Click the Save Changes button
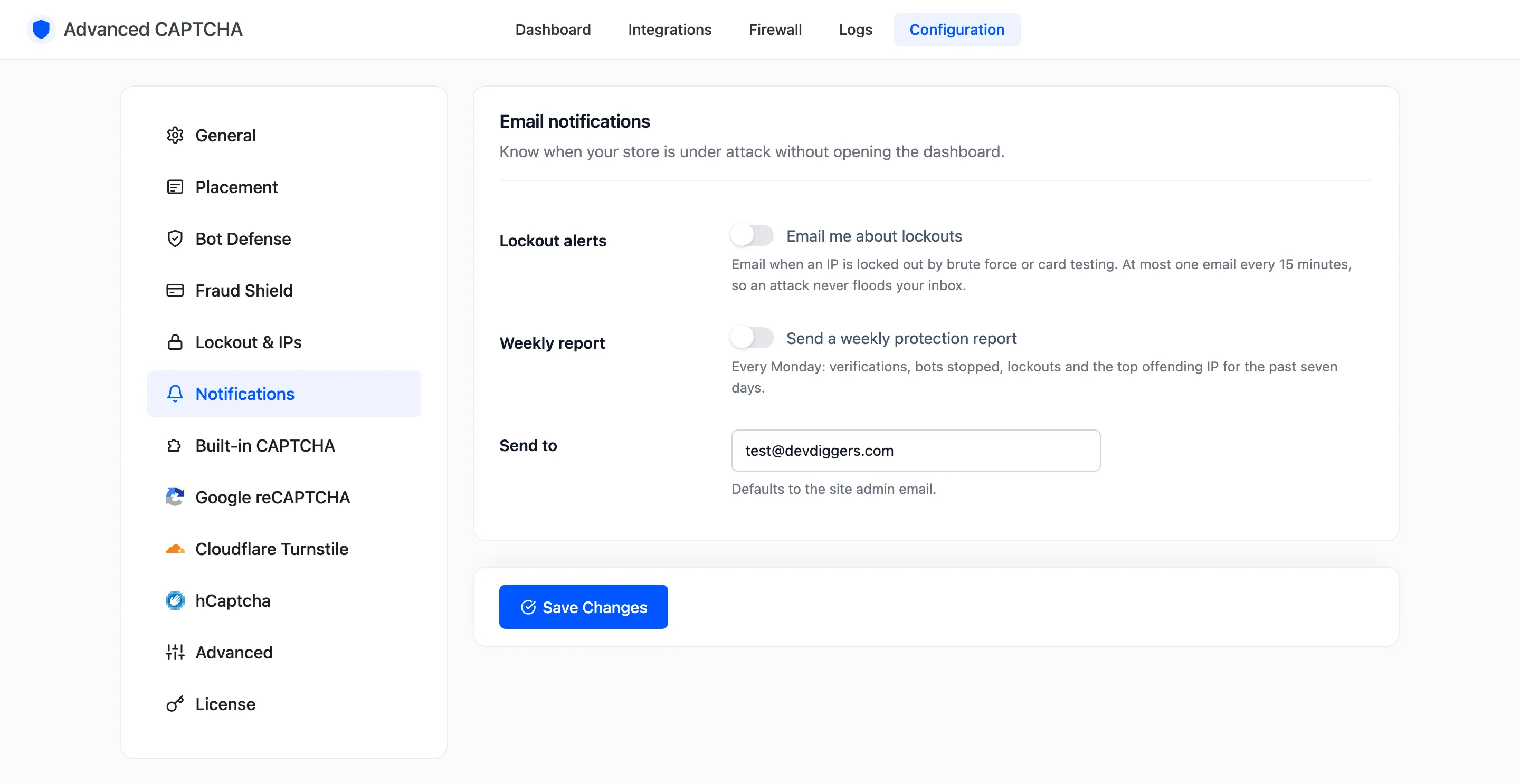Viewport: 1520px width, 784px height. (583, 607)
